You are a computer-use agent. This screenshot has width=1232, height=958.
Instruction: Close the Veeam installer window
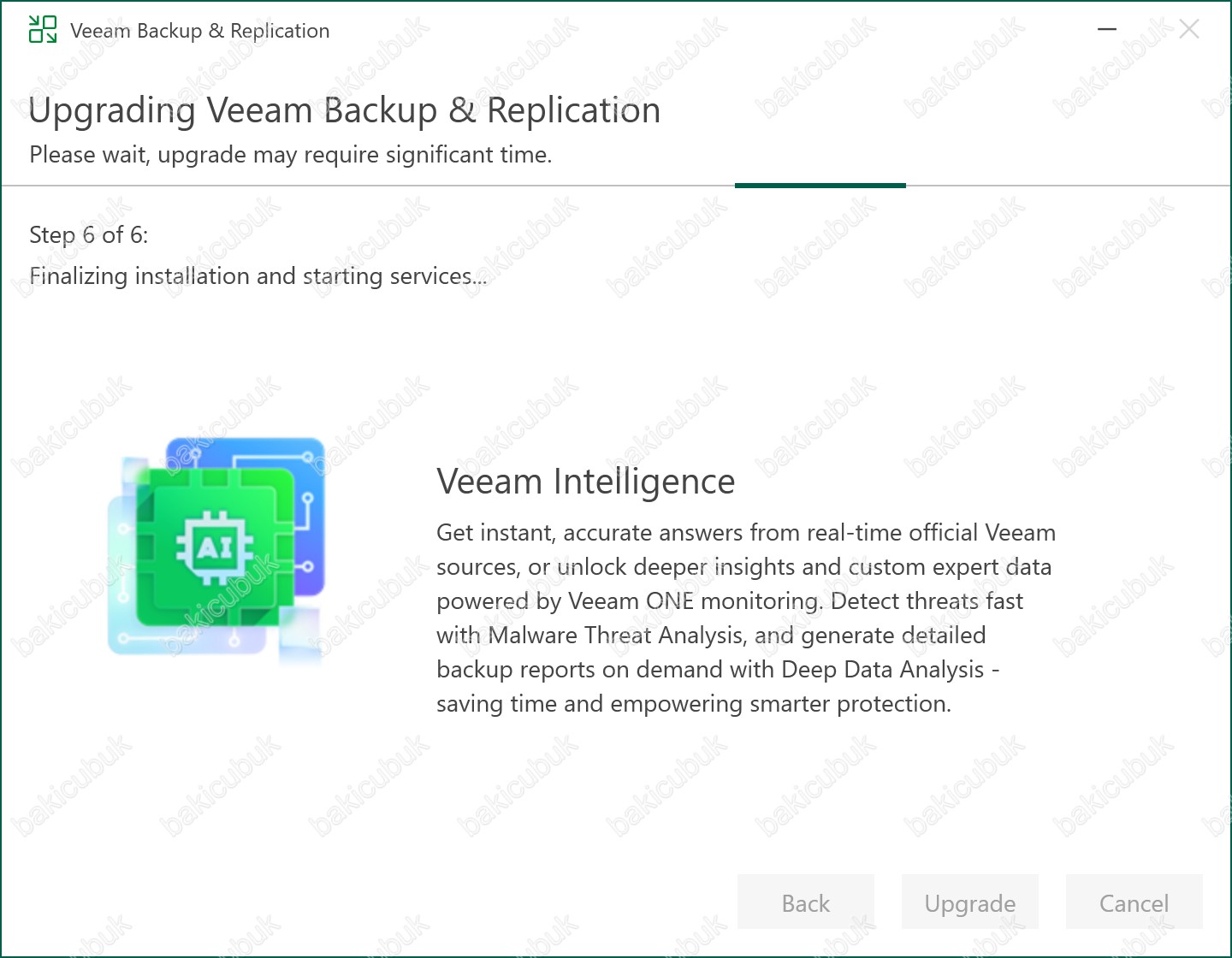[1189, 30]
